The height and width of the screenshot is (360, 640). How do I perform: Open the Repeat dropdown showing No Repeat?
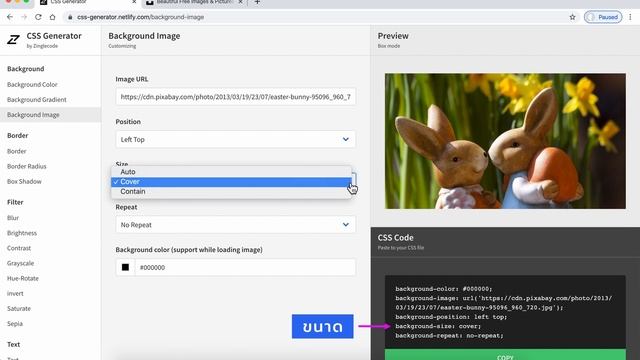(x=236, y=224)
